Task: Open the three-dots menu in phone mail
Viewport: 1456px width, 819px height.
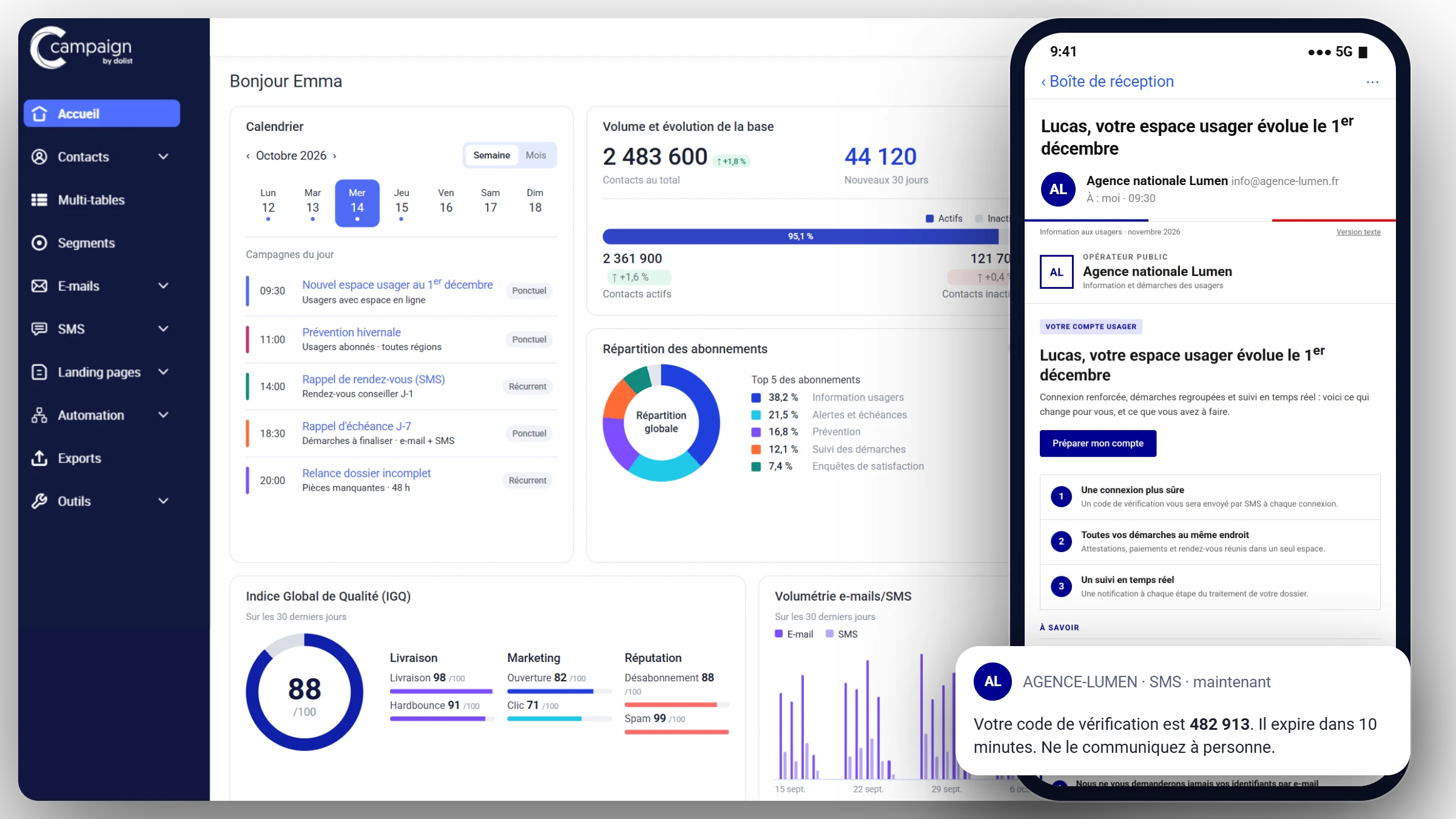Action: [x=1372, y=82]
